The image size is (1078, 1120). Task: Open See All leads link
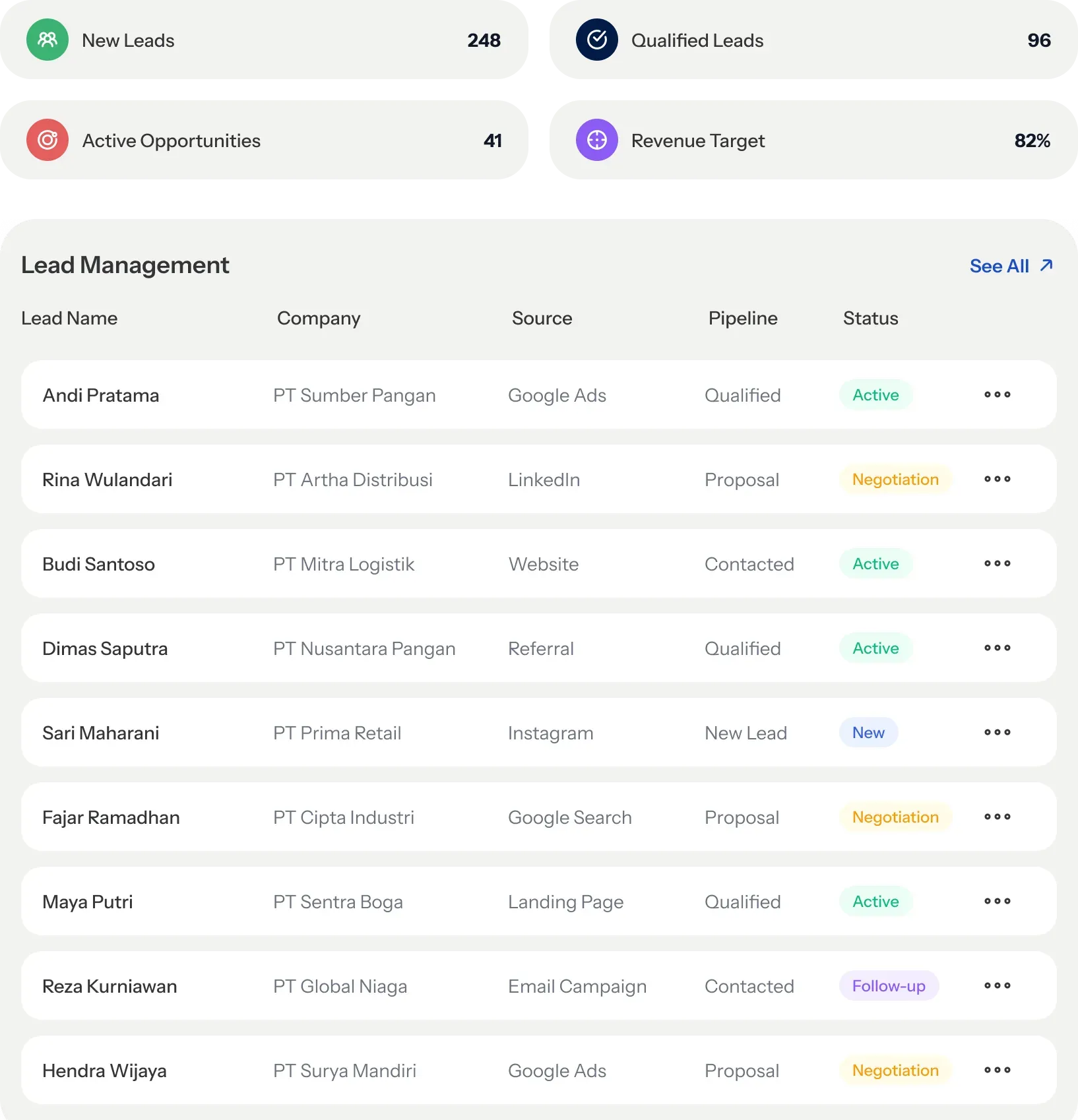coord(1011,266)
